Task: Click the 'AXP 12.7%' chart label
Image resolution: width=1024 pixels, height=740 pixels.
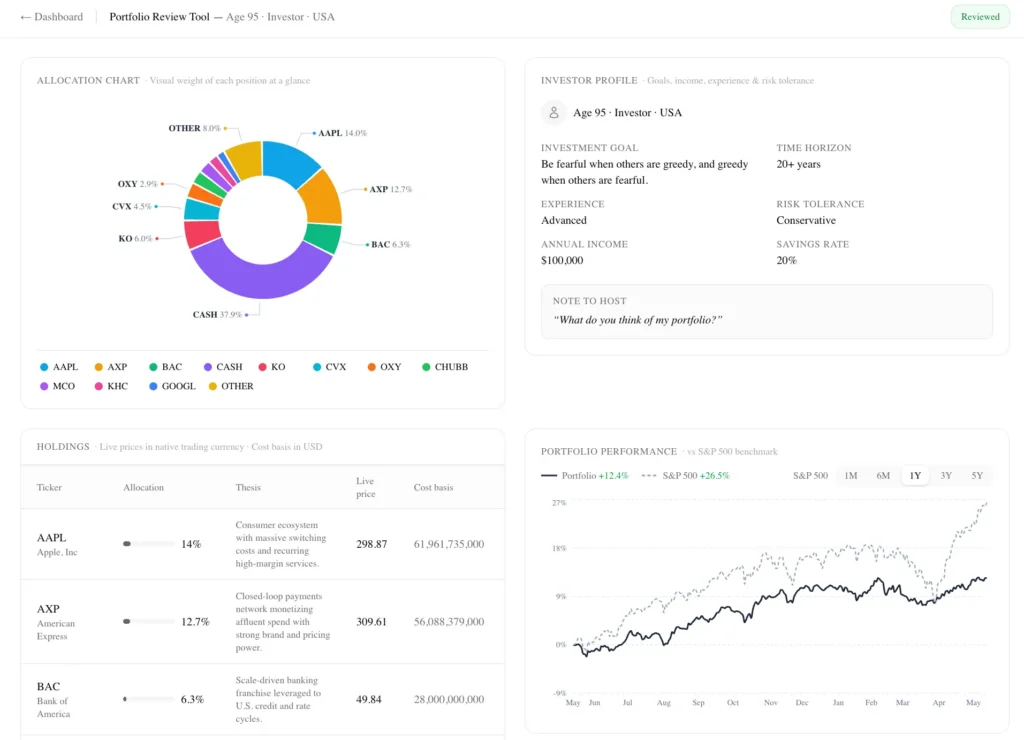Action: (389, 189)
